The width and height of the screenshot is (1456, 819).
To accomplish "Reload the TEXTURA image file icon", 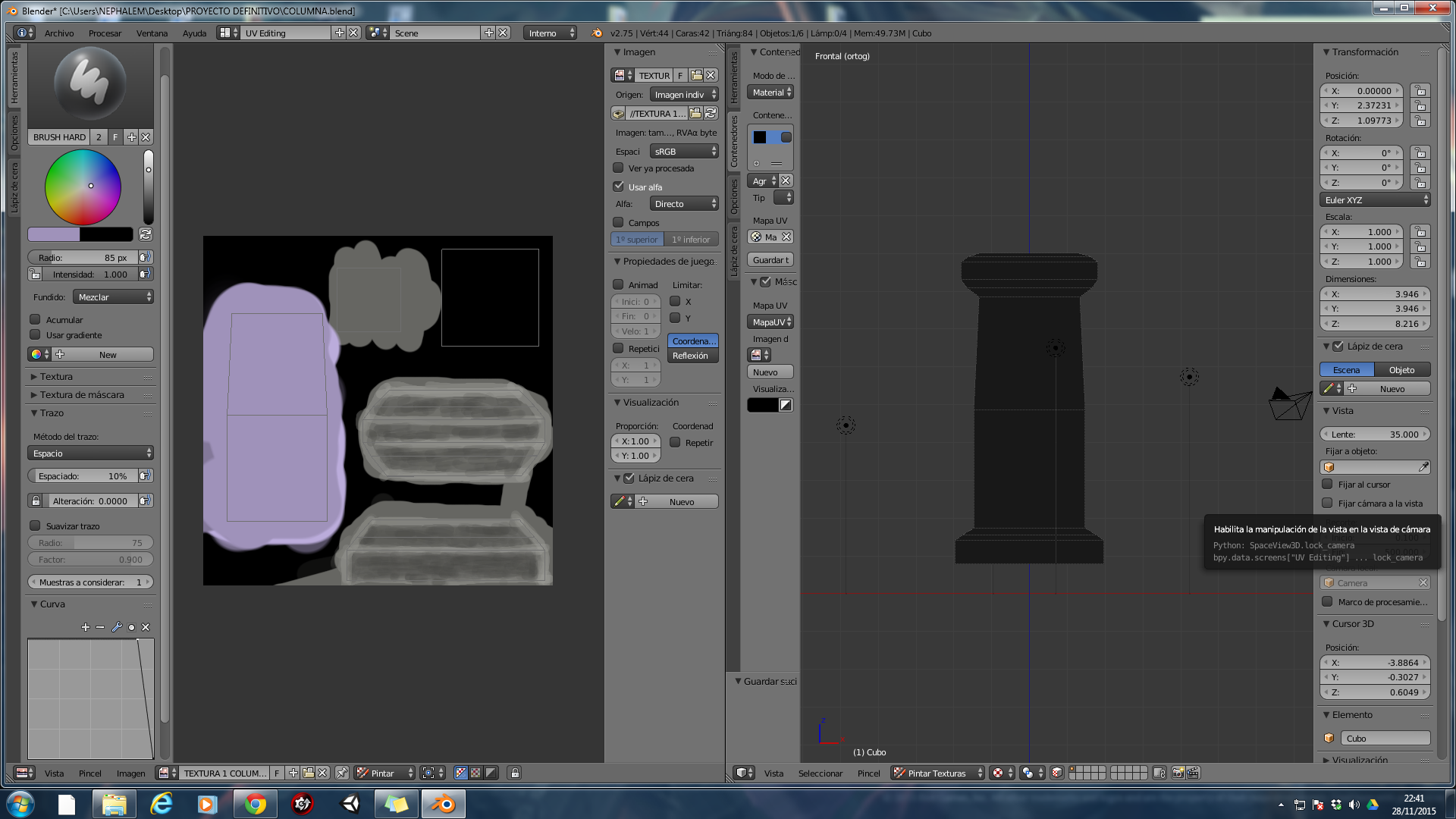I will coord(711,113).
